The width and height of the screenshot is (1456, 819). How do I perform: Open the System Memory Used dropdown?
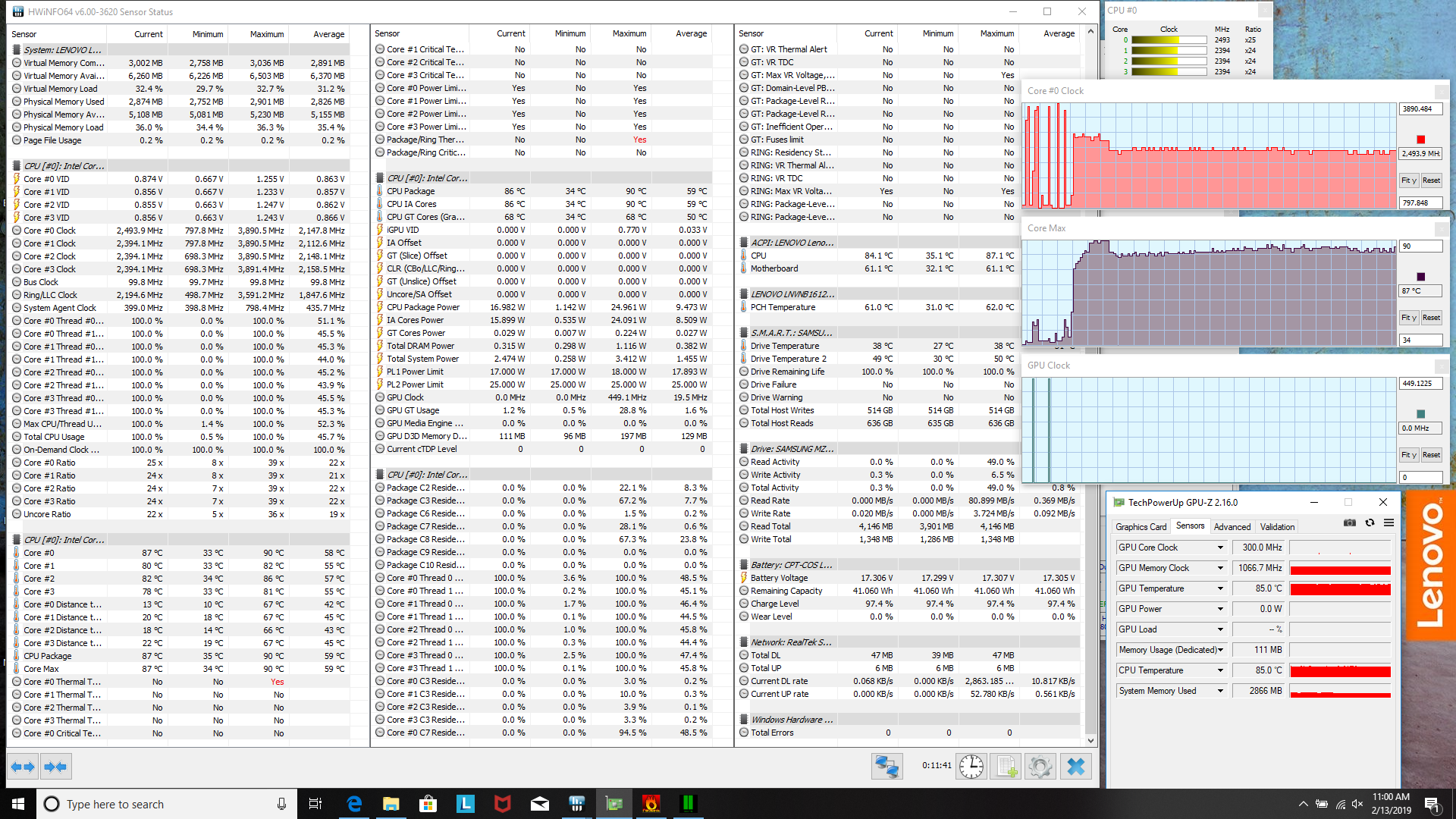tap(1220, 691)
